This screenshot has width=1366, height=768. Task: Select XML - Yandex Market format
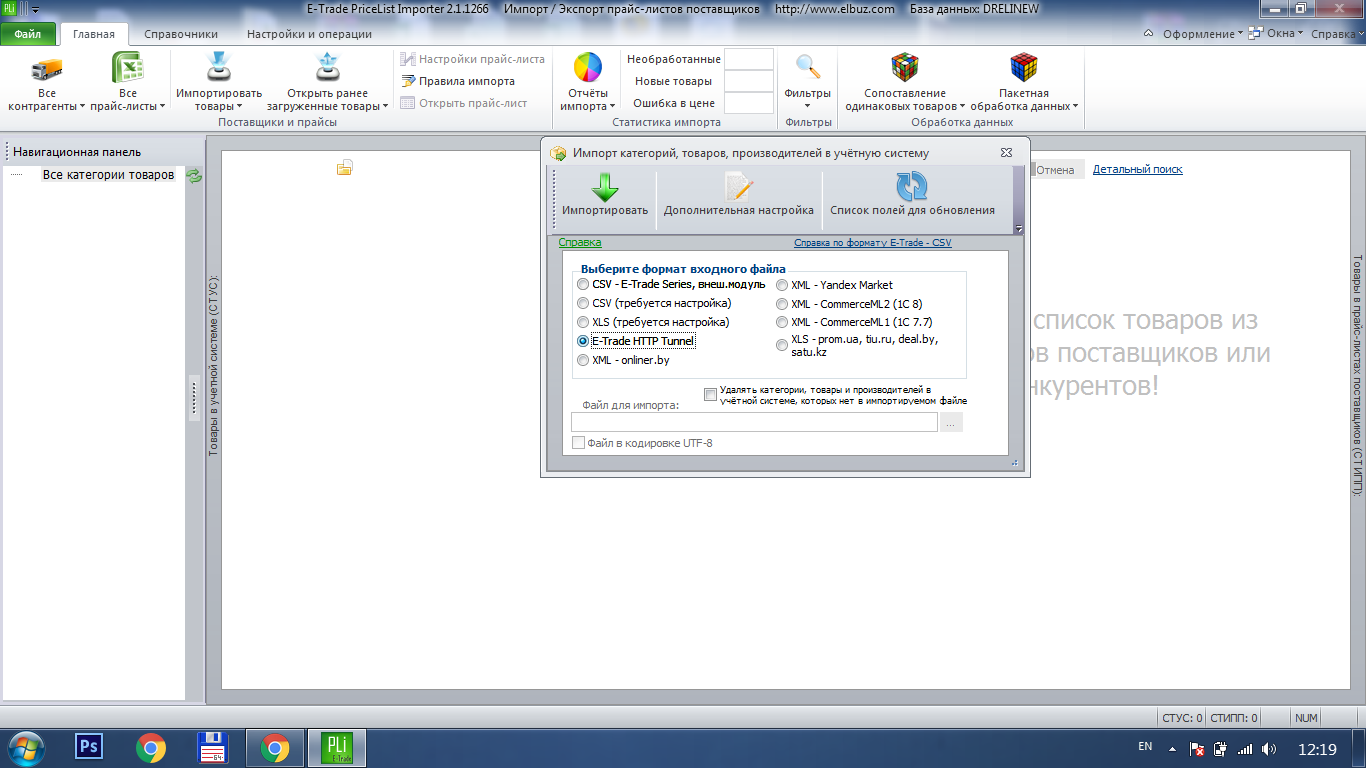tap(782, 285)
